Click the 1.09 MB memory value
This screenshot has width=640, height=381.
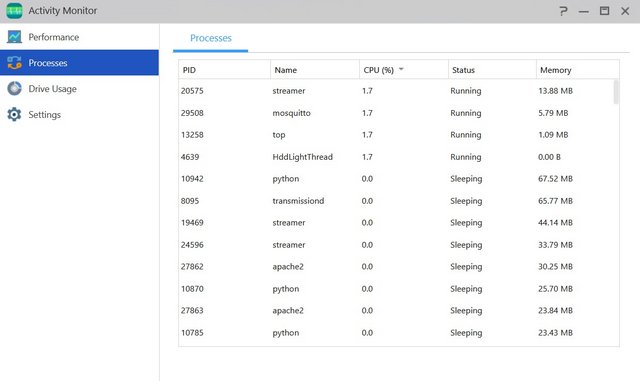pyautogui.click(x=553, y=135)
